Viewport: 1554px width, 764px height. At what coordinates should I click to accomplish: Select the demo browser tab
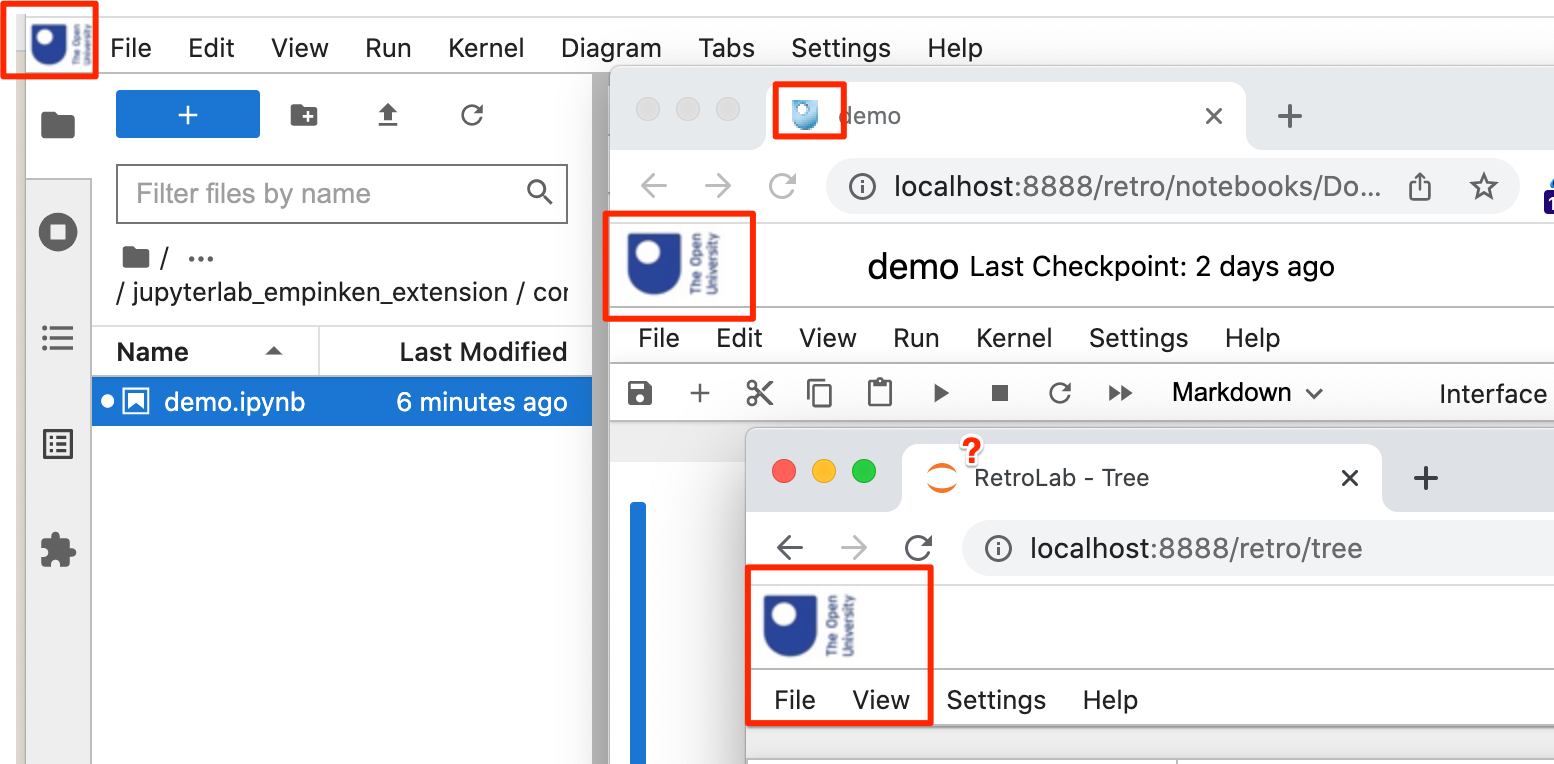1006,116
